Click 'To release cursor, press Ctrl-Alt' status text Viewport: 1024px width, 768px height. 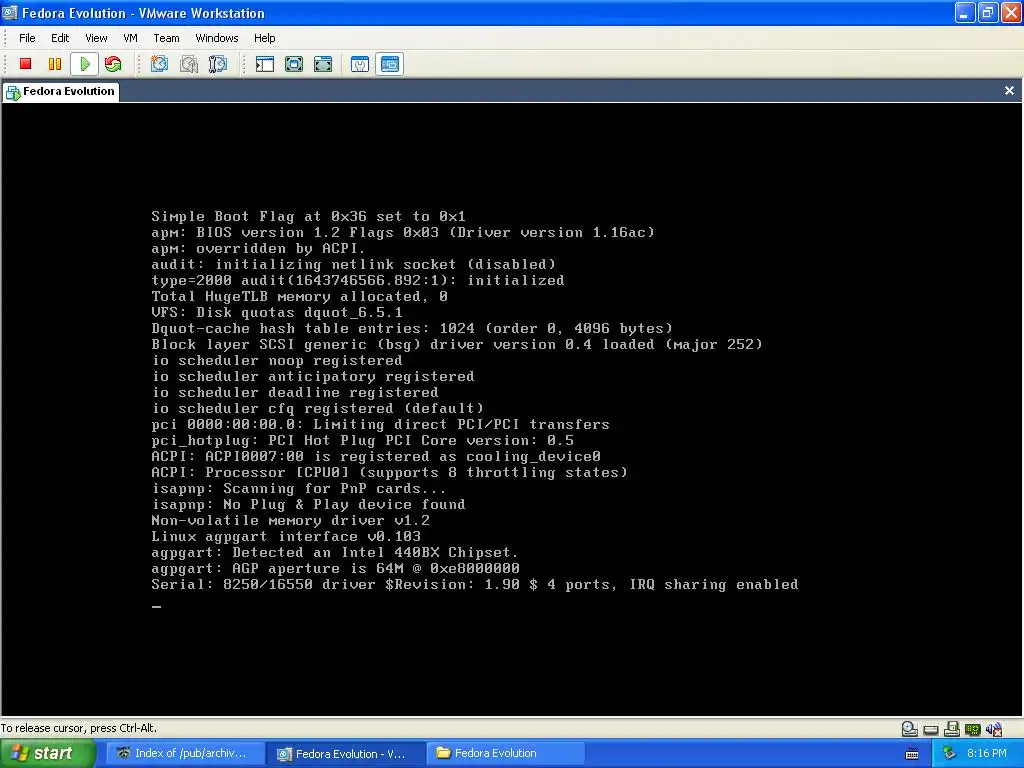coord(79,728)
